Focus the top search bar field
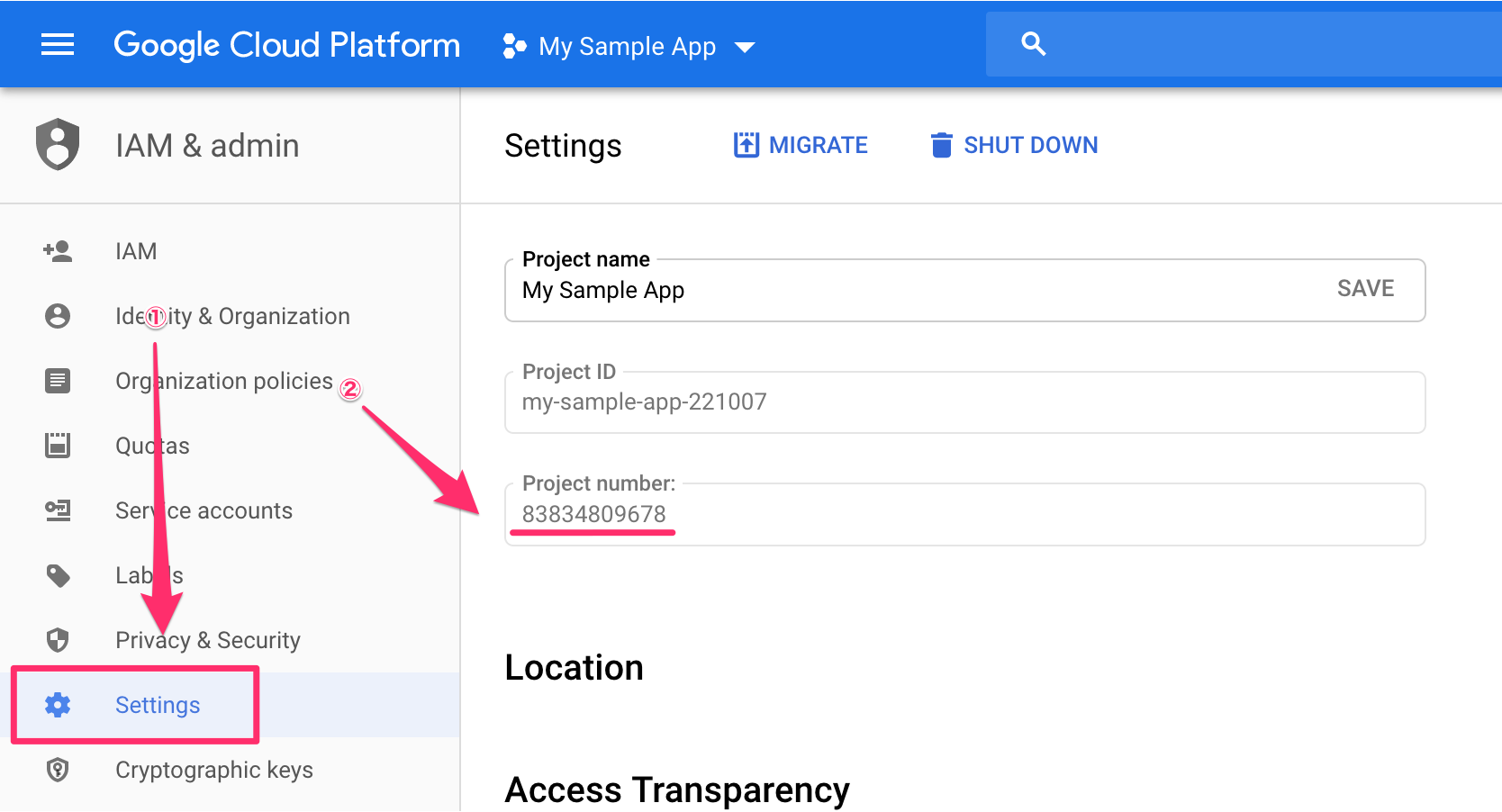Image resolution: width=1502 pixels, height=812 pixels. pyautogui.click(x=1244, y=44)
